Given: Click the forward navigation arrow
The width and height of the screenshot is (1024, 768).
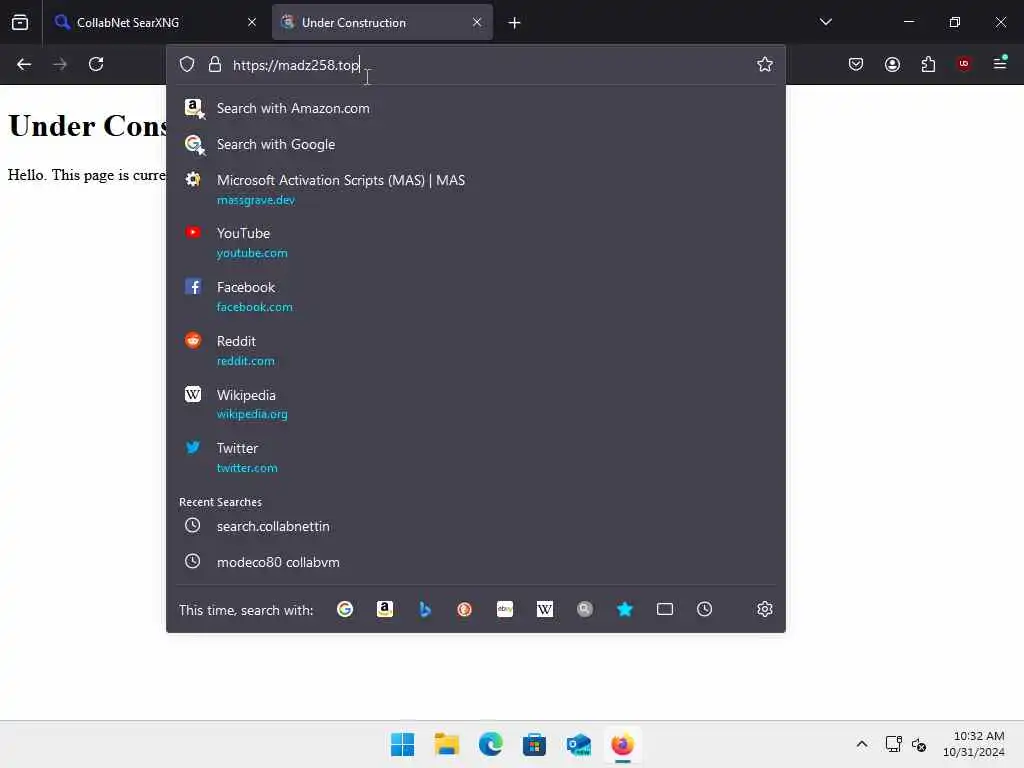Looking at the screenshot, I should [x=60, y=64].
